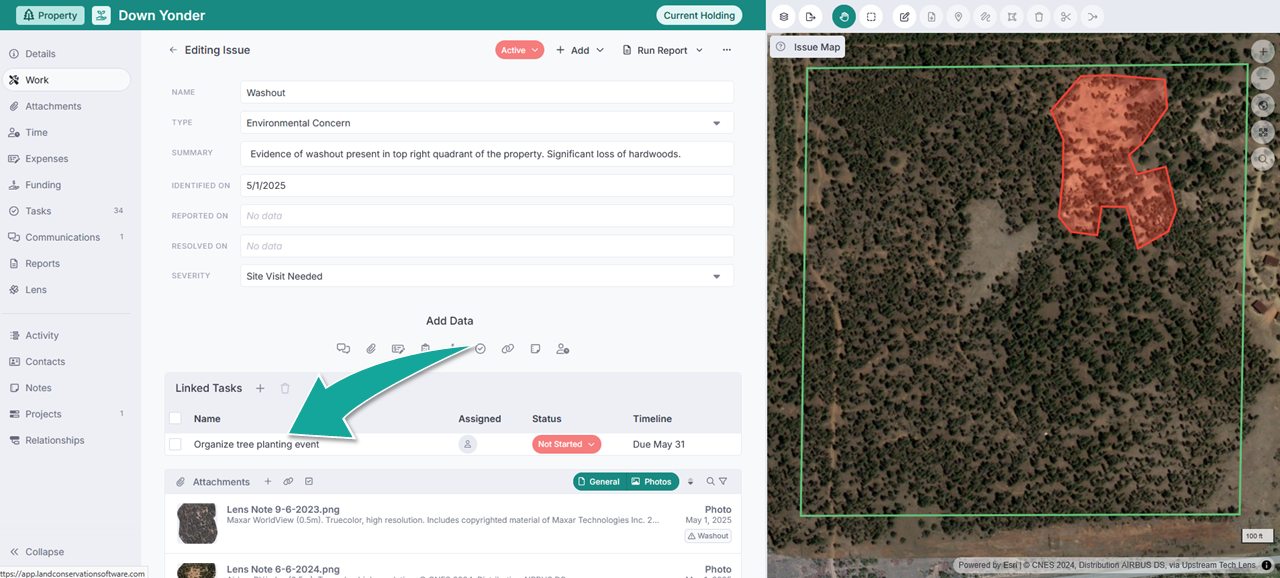
Task: Click the Add Data sticky note icon
Action: (535, 349)
